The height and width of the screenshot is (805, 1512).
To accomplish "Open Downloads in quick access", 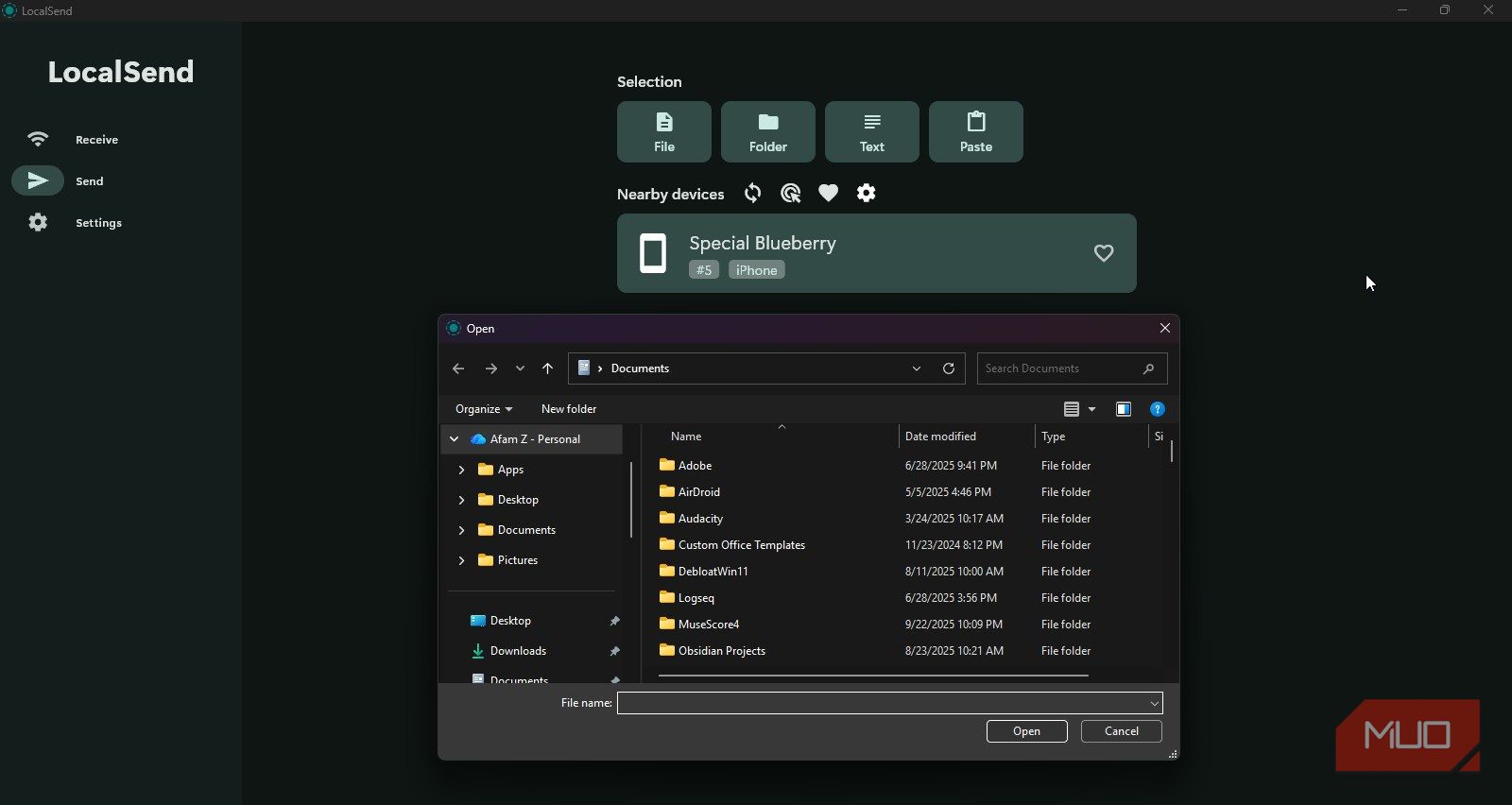I will tap(518, 651).
